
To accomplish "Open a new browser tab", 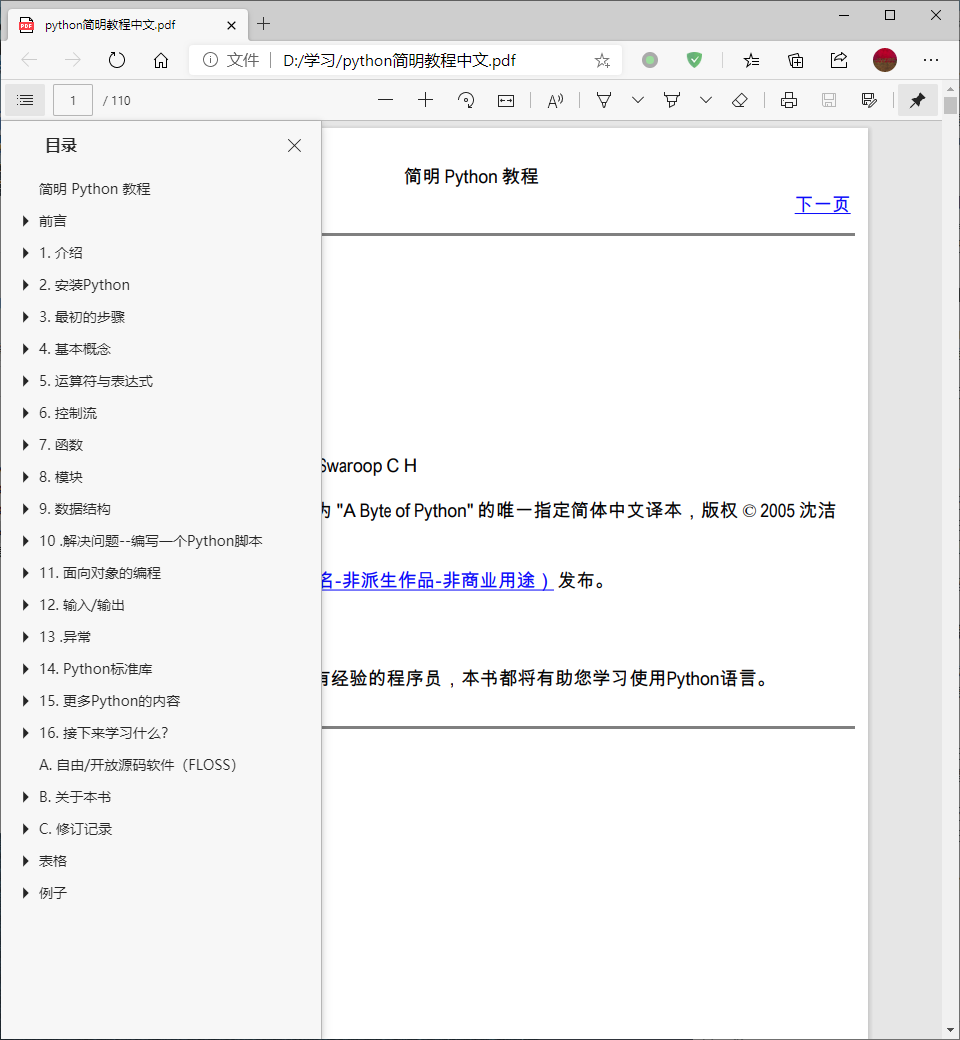I will pyautogui.click(x=263, y=24).
